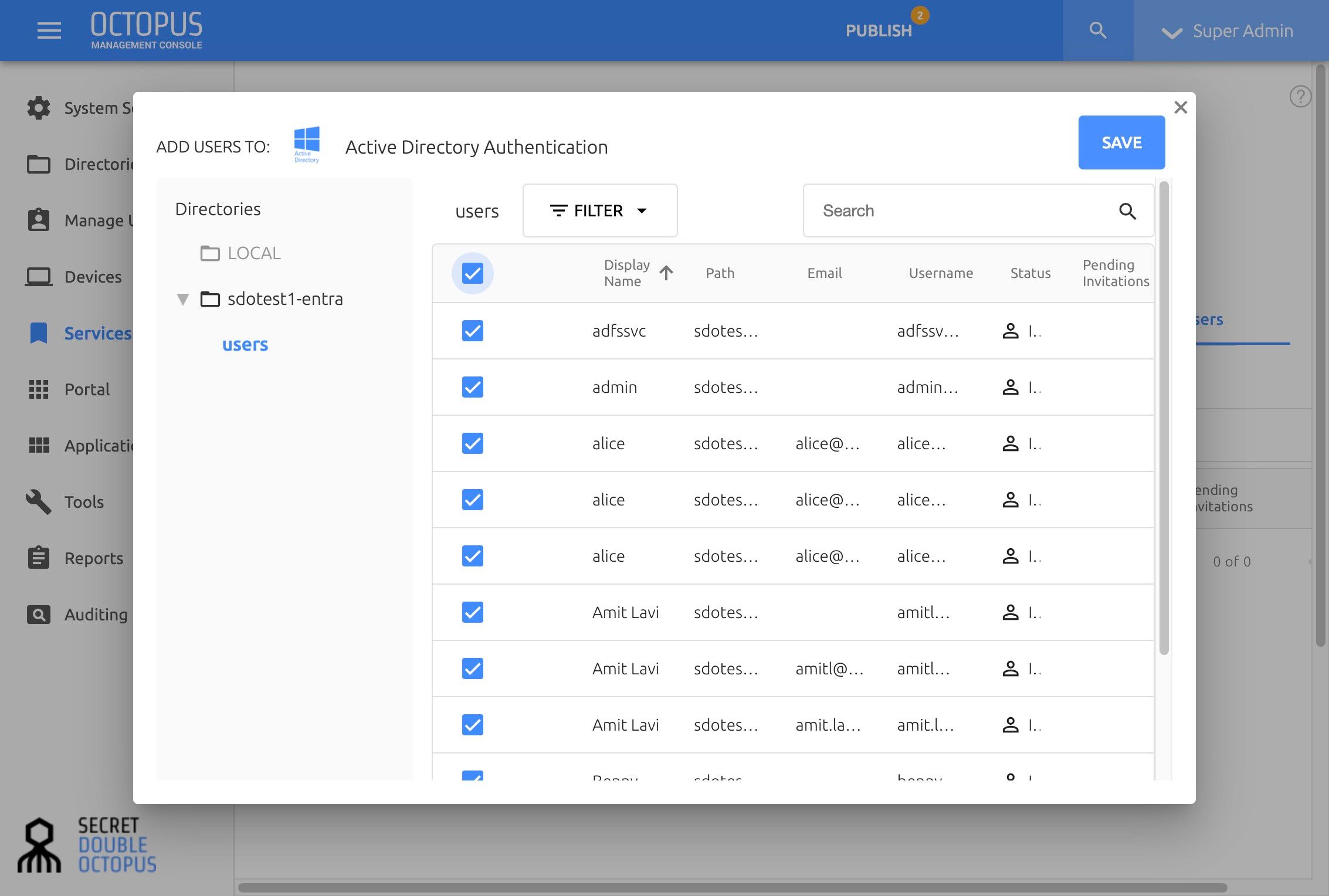Screen dimensions: 1329x896
Task: Click the help question mark icon
Action: click(x=1300, y=96)
